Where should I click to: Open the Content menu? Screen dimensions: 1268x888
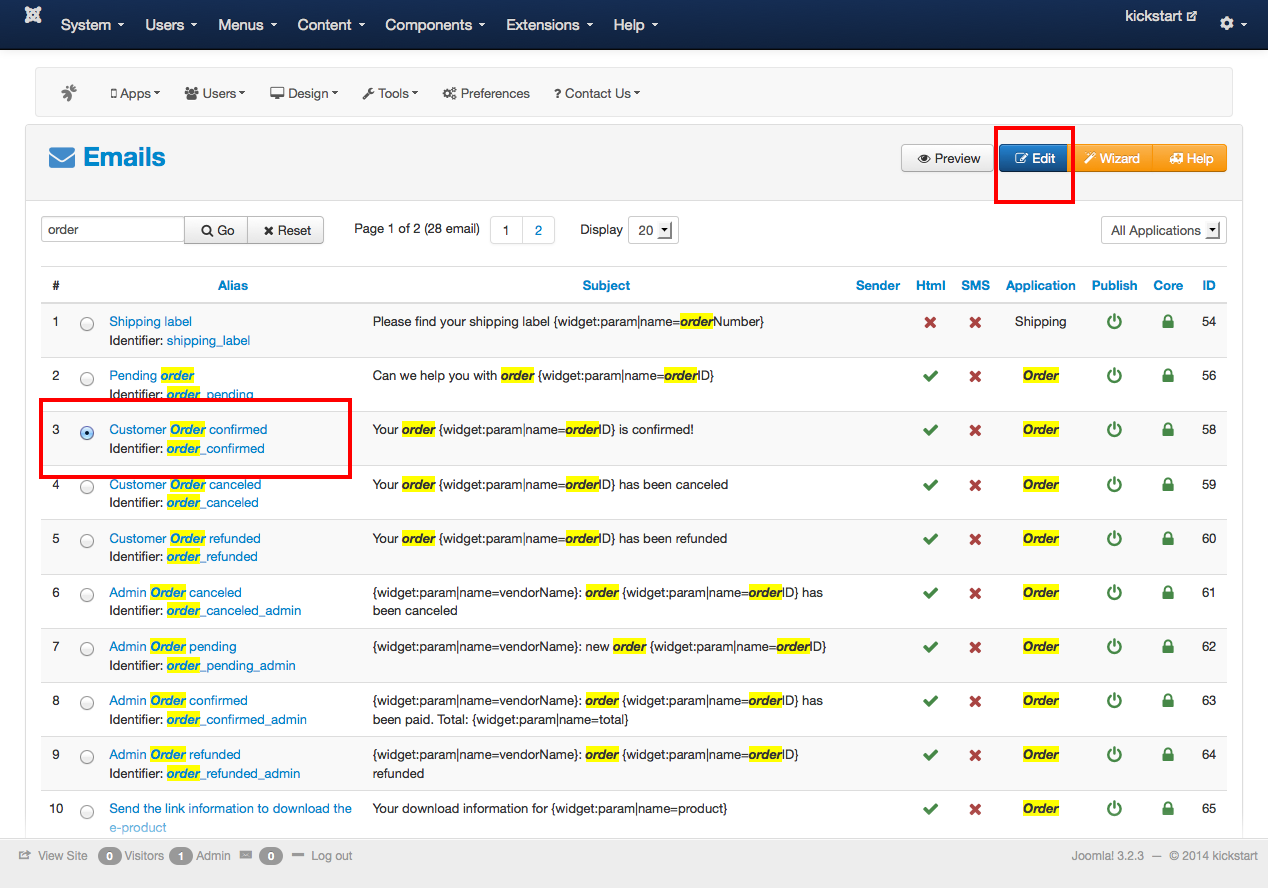[331, 25]
